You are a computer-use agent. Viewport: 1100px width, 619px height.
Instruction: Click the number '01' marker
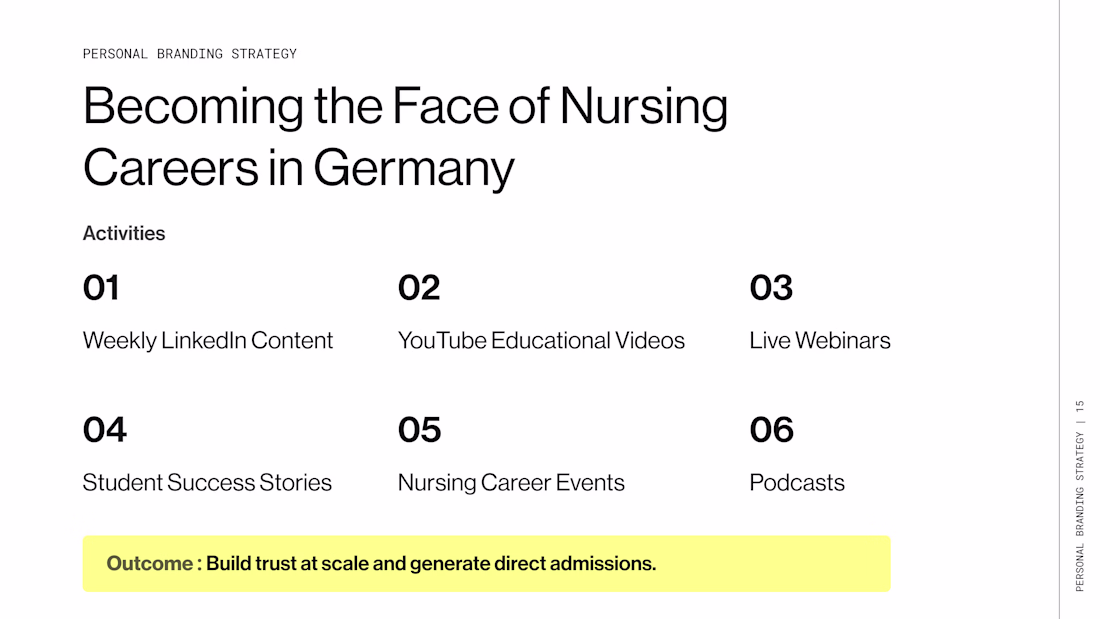pyautogui.click(x=101, y=288)
